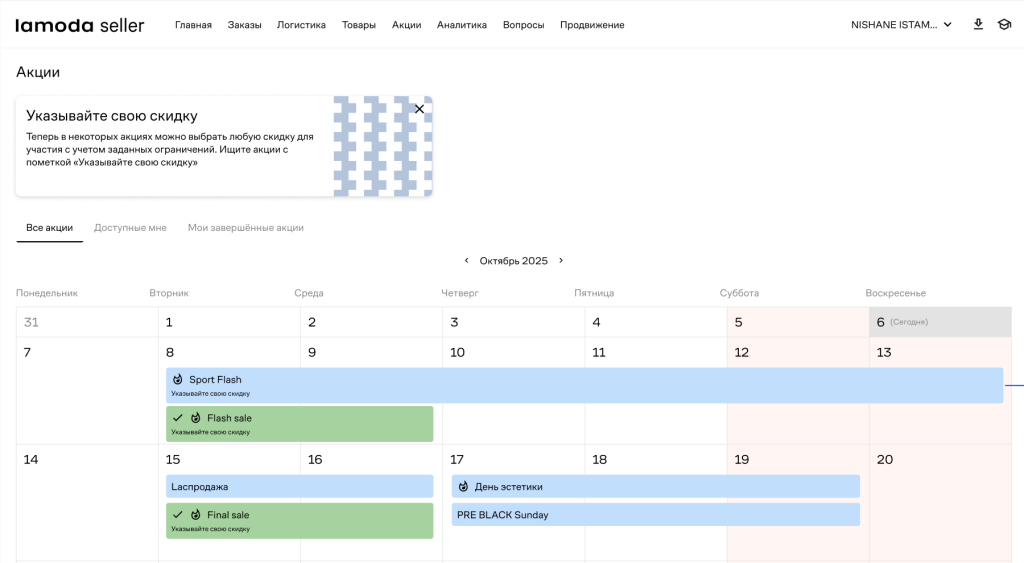Go to previous month with left arrow
This screenshot has height=563, width=1024.
[x=466, y=261]
